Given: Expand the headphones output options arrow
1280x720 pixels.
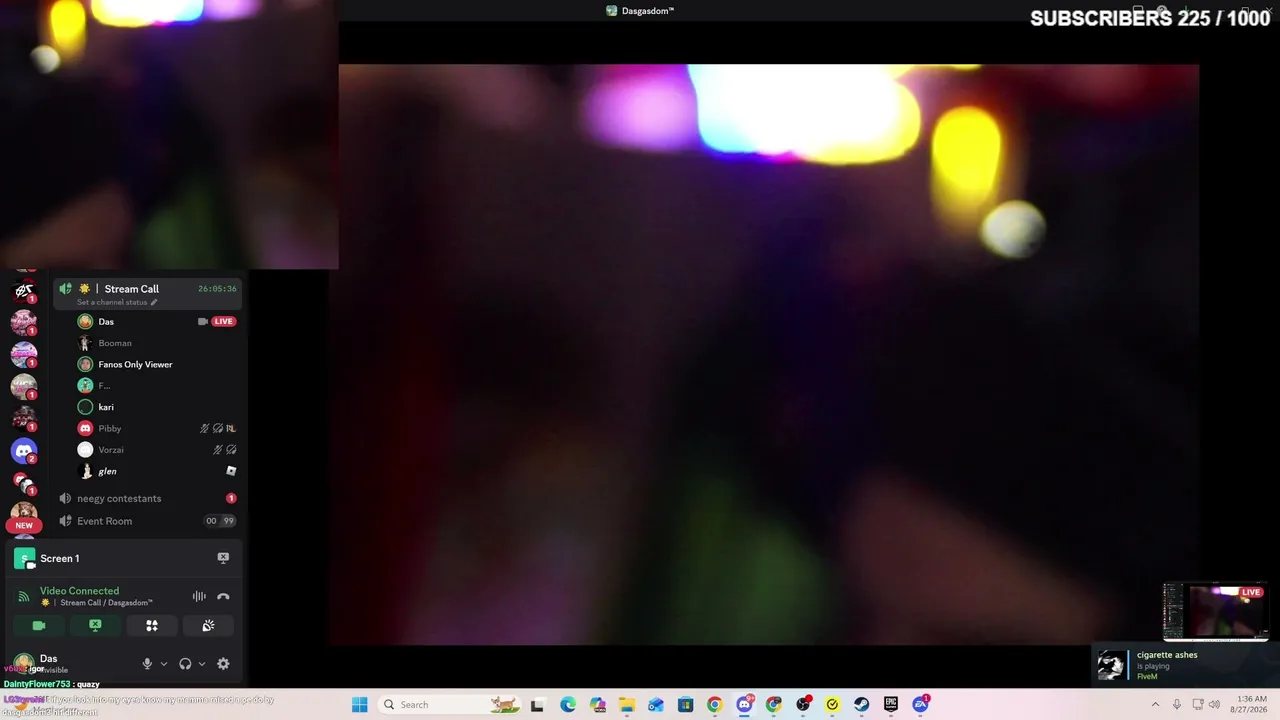Looking at the screenshot, I should tap(202, 664).
